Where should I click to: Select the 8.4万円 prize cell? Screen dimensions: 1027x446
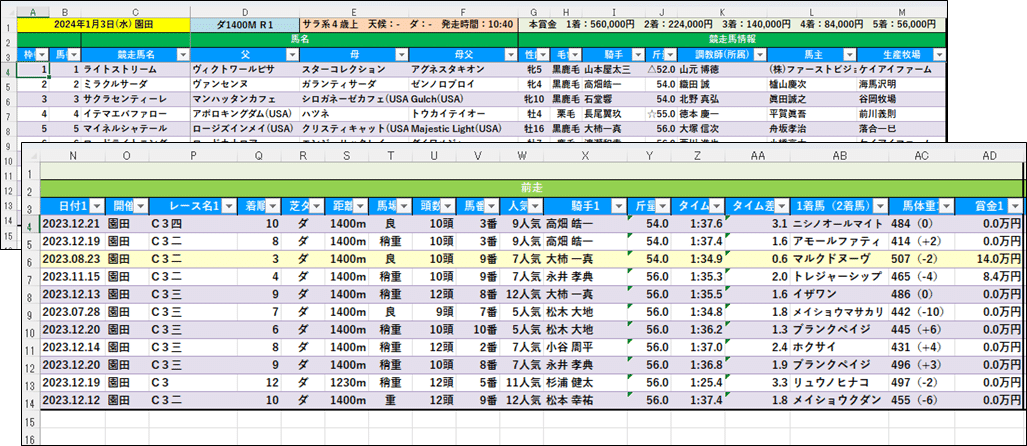point(988,276)
